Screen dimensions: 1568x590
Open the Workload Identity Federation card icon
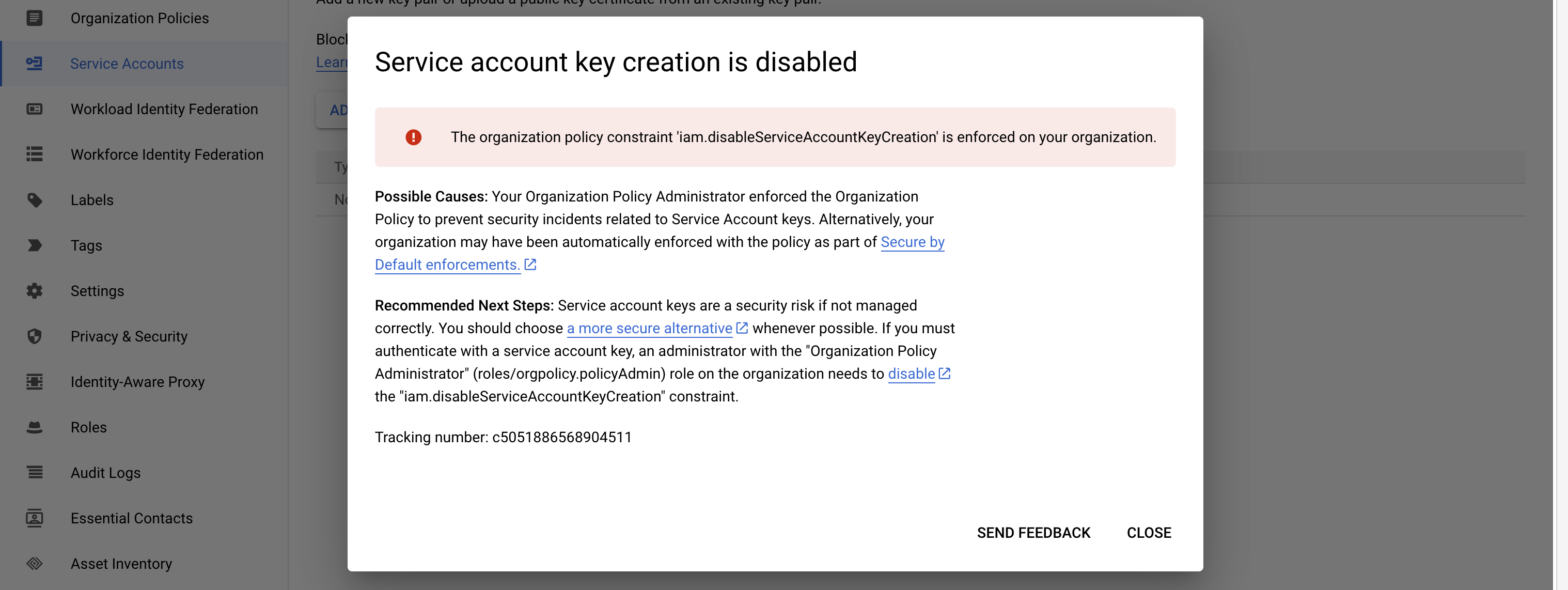34,109
